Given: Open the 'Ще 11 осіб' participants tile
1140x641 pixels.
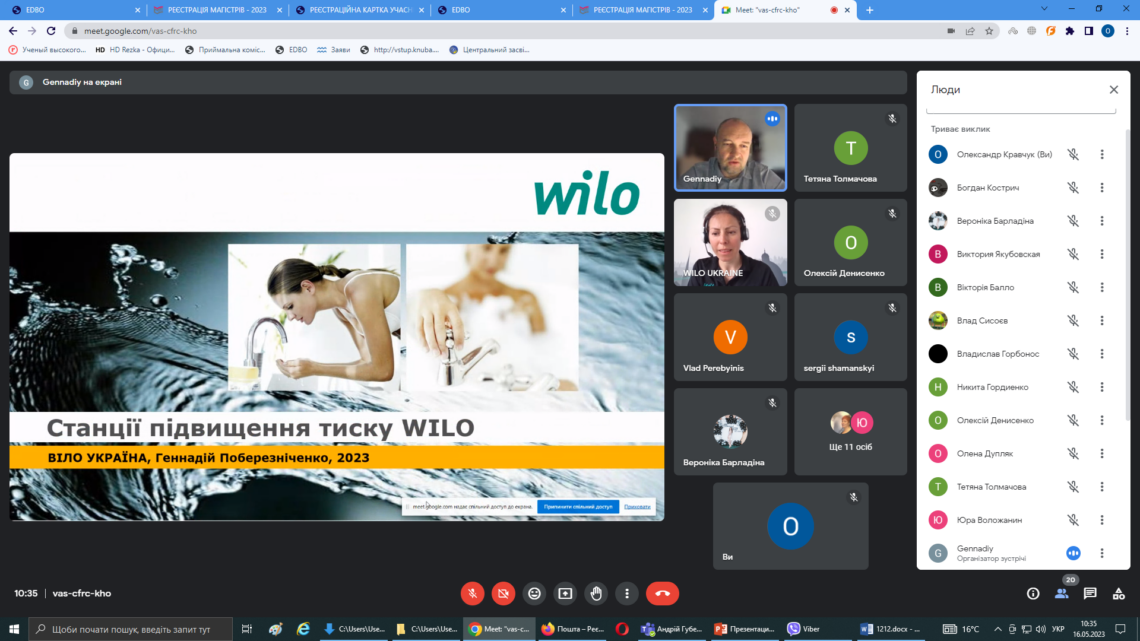Looking at the screenshot, I should click(851, 432).
